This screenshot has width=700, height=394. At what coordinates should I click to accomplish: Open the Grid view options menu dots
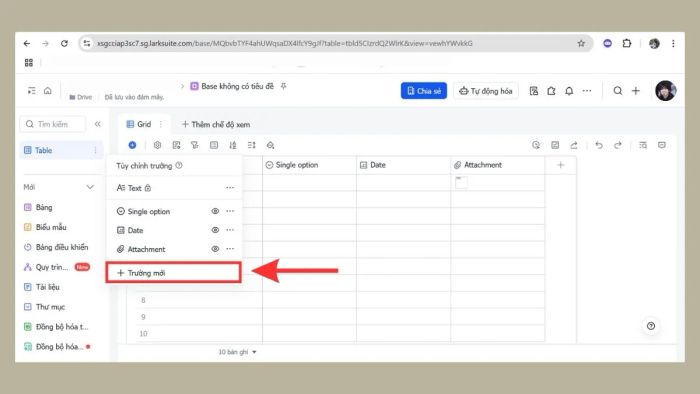coord(161,124)
